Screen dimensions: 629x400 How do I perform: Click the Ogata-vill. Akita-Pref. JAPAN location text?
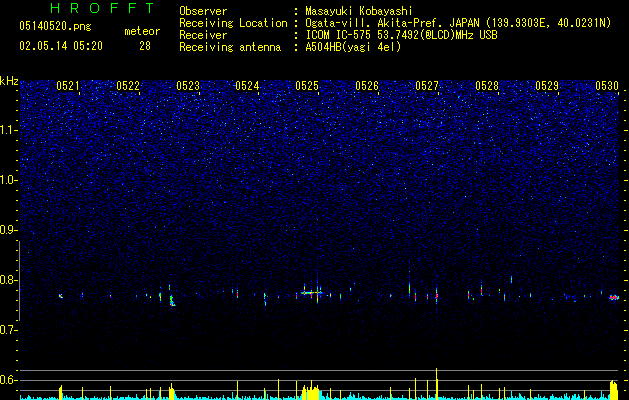[458, 23]
